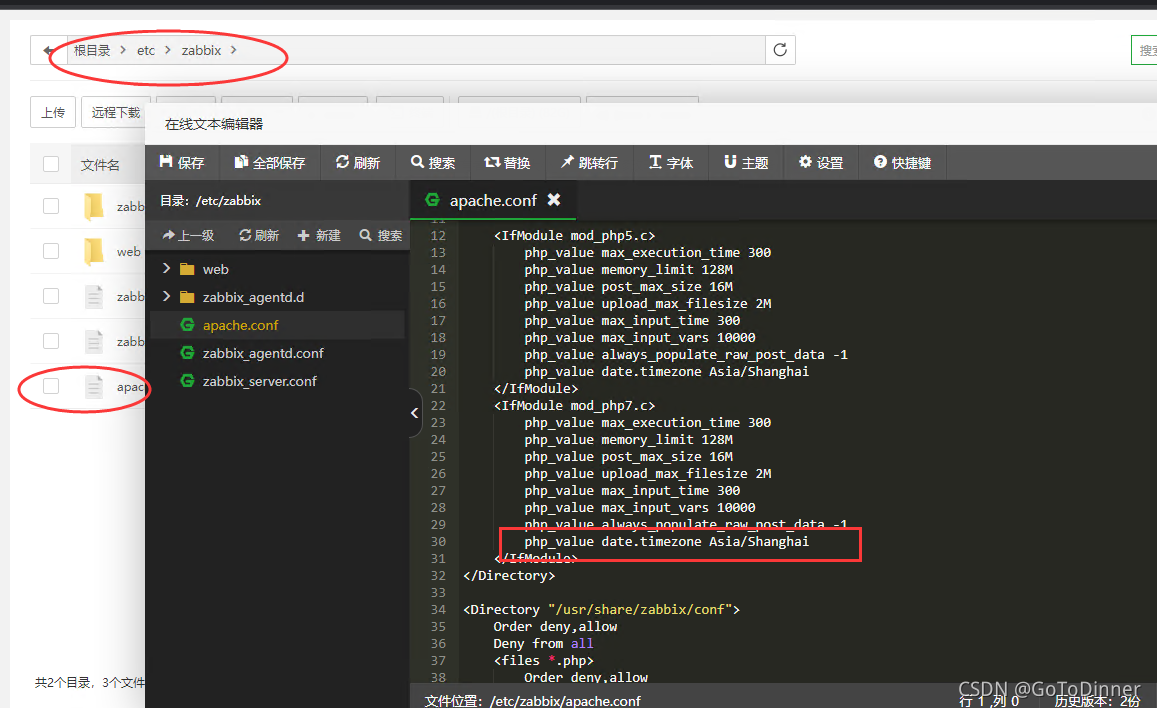The image size is (1157, 708).
Task: Refresh the file list with reload icon
Action: point(780,49)
